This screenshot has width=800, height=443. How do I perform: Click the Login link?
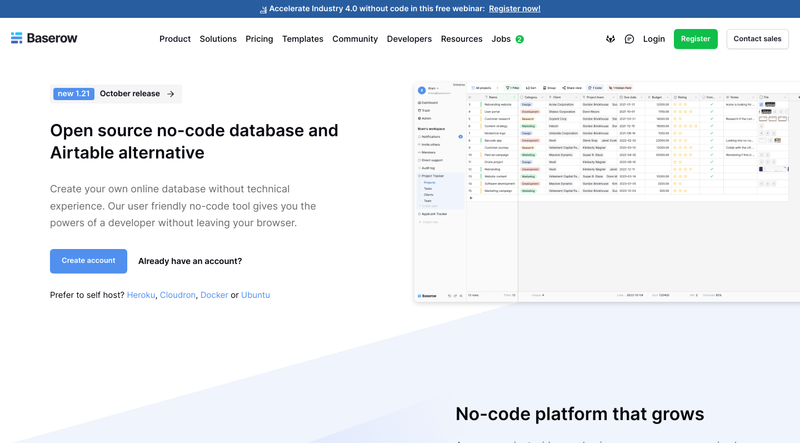point(654,39)
